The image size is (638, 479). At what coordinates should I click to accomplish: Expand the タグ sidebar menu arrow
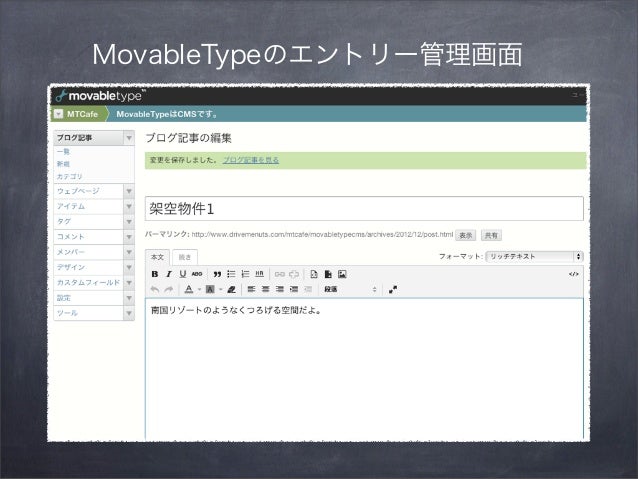pos(129,222)
